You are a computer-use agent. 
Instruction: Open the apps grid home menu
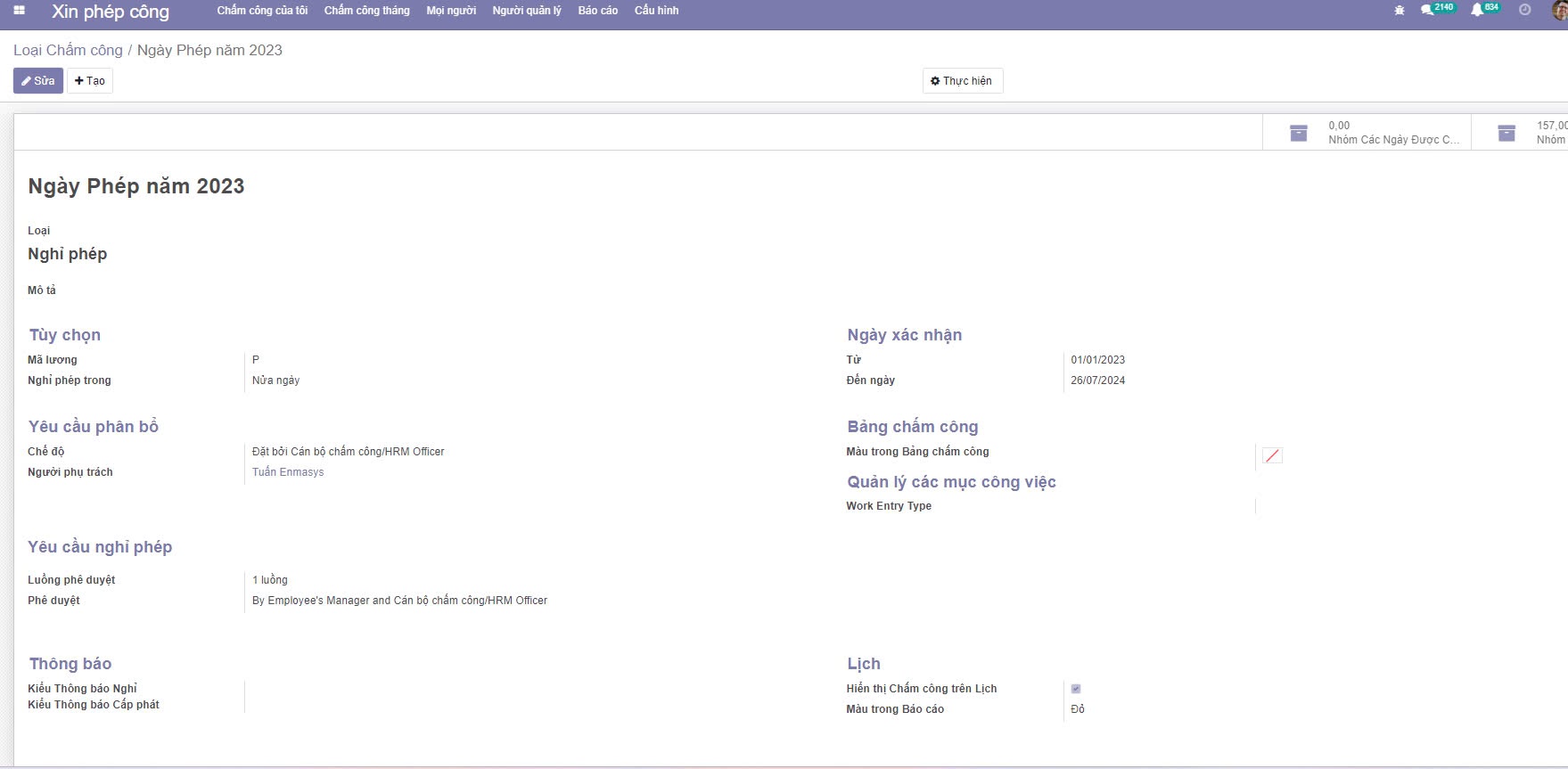(x=19, y=11)
